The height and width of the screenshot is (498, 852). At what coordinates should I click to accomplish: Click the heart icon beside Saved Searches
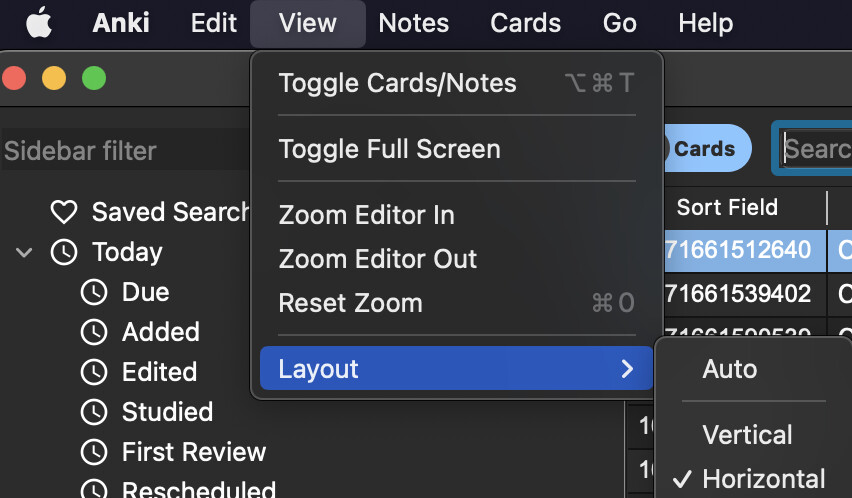tap(64, 212)
